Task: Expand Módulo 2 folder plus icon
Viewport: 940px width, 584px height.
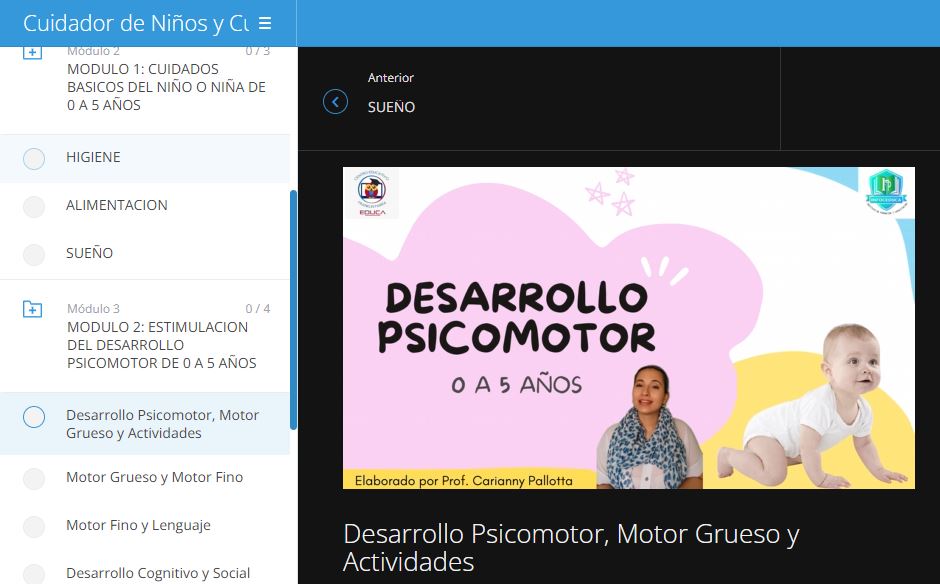Action: [x=32, y=53]
